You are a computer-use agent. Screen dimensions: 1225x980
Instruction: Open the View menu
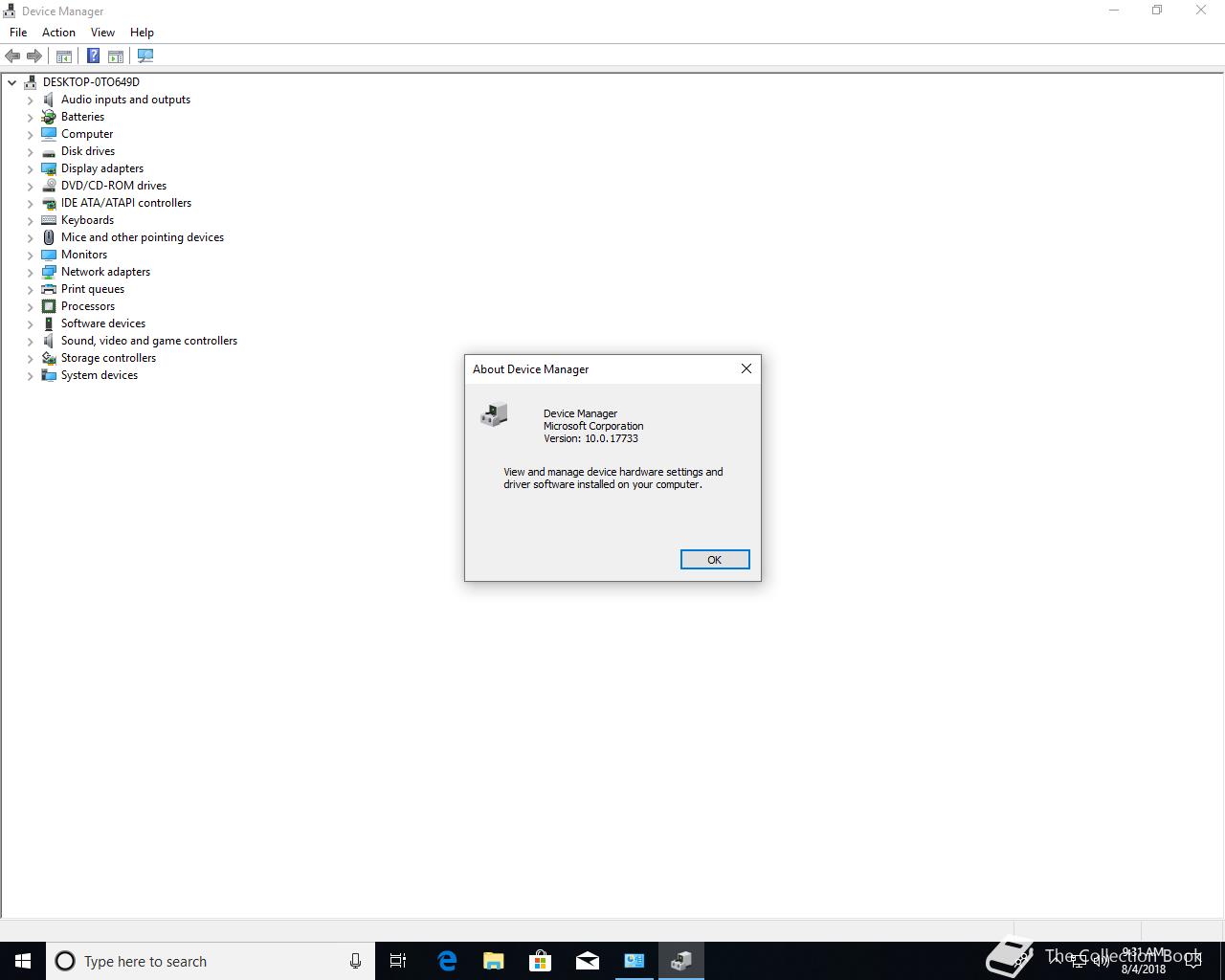102,33
